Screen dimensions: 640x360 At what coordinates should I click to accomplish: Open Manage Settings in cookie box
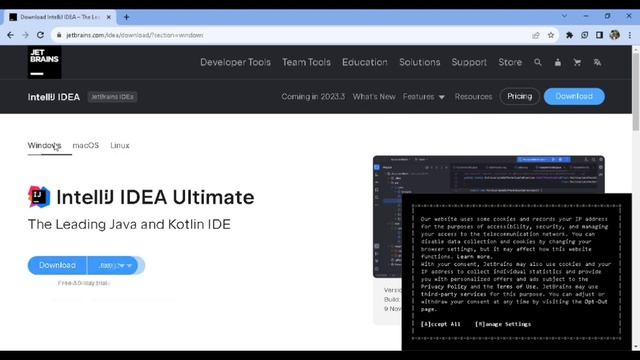pyautogui.click(x=503, y=324)
